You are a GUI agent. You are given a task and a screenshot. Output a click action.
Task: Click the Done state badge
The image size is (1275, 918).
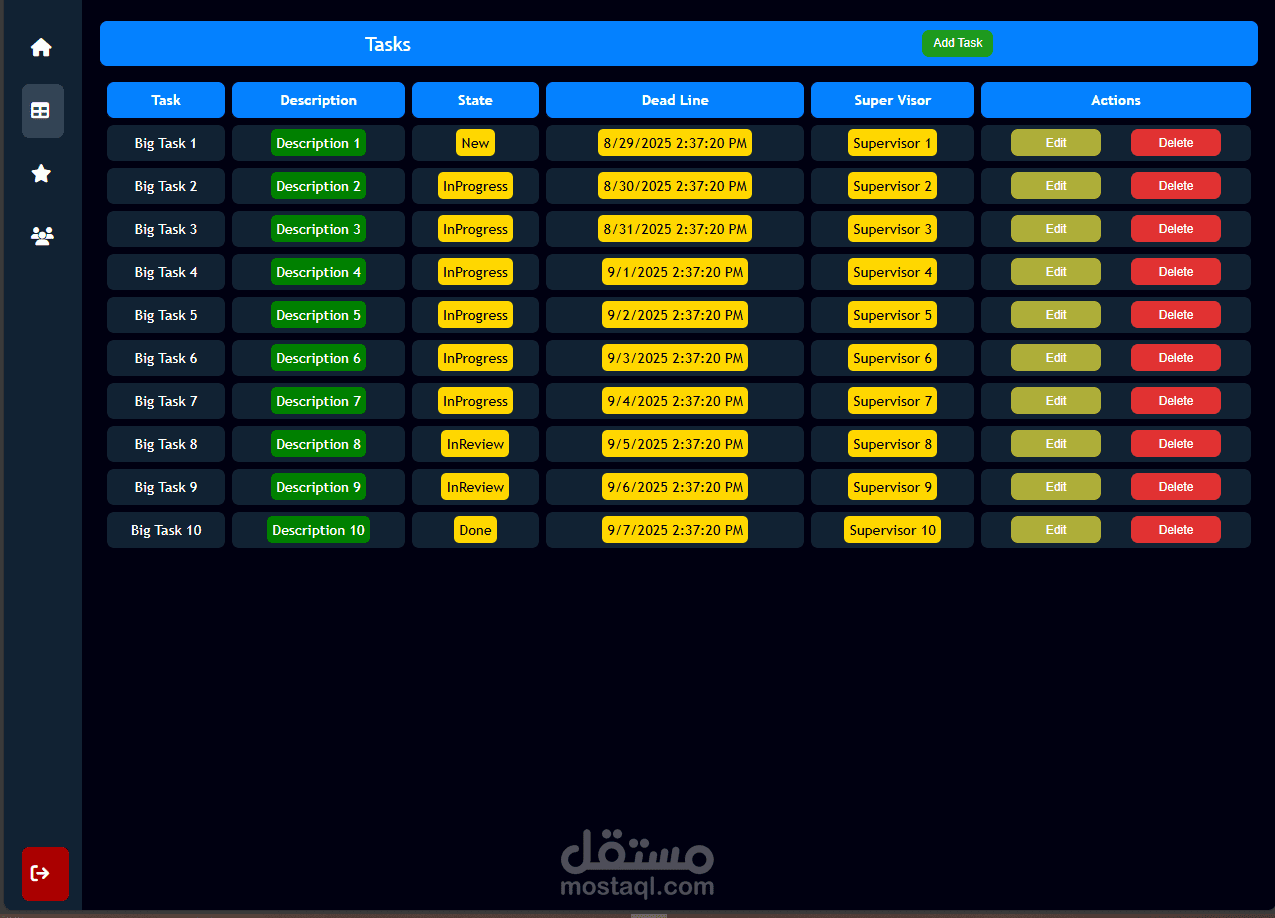click(475, 530)
